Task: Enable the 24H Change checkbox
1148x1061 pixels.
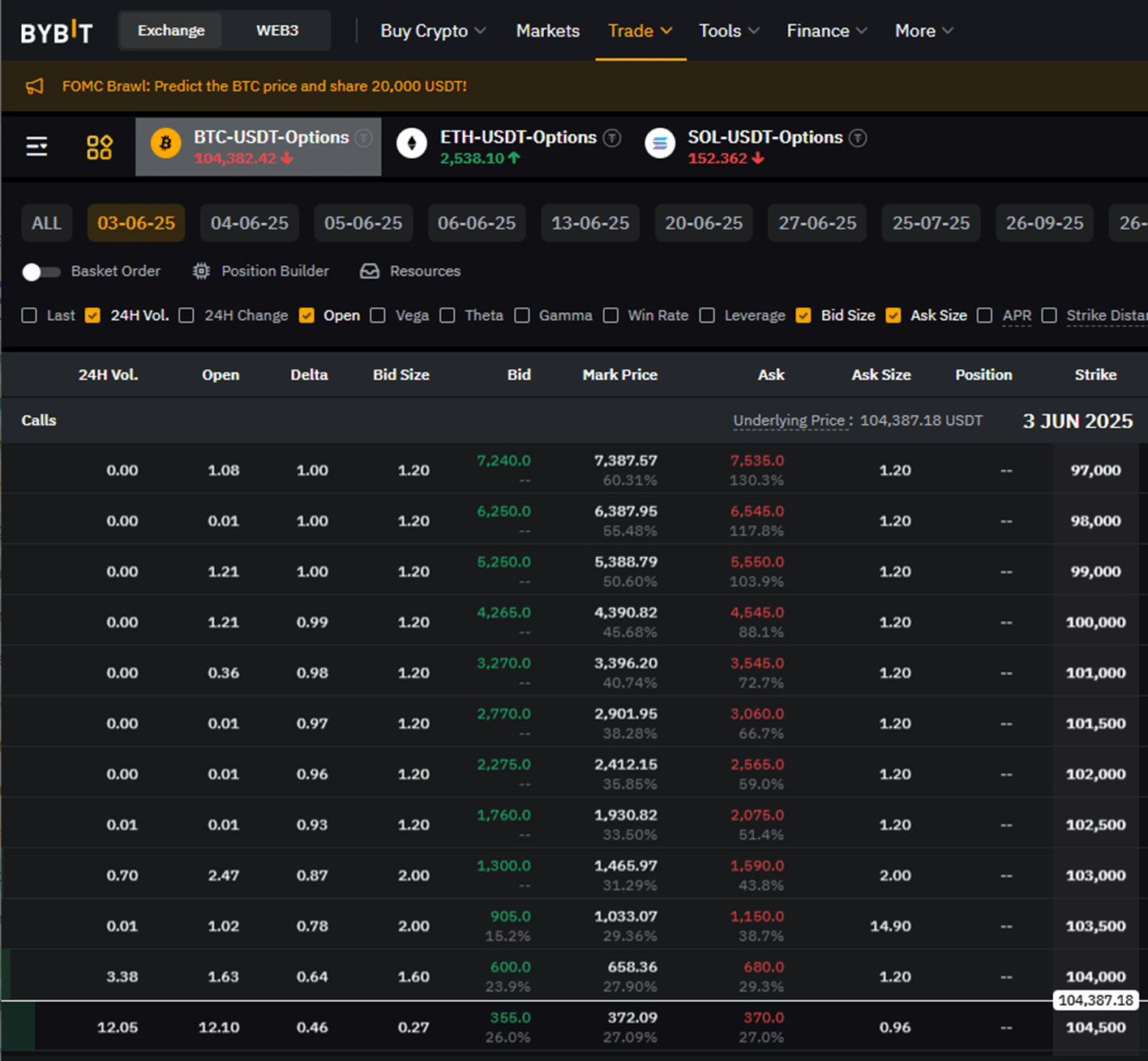Action: pos(186,315)
